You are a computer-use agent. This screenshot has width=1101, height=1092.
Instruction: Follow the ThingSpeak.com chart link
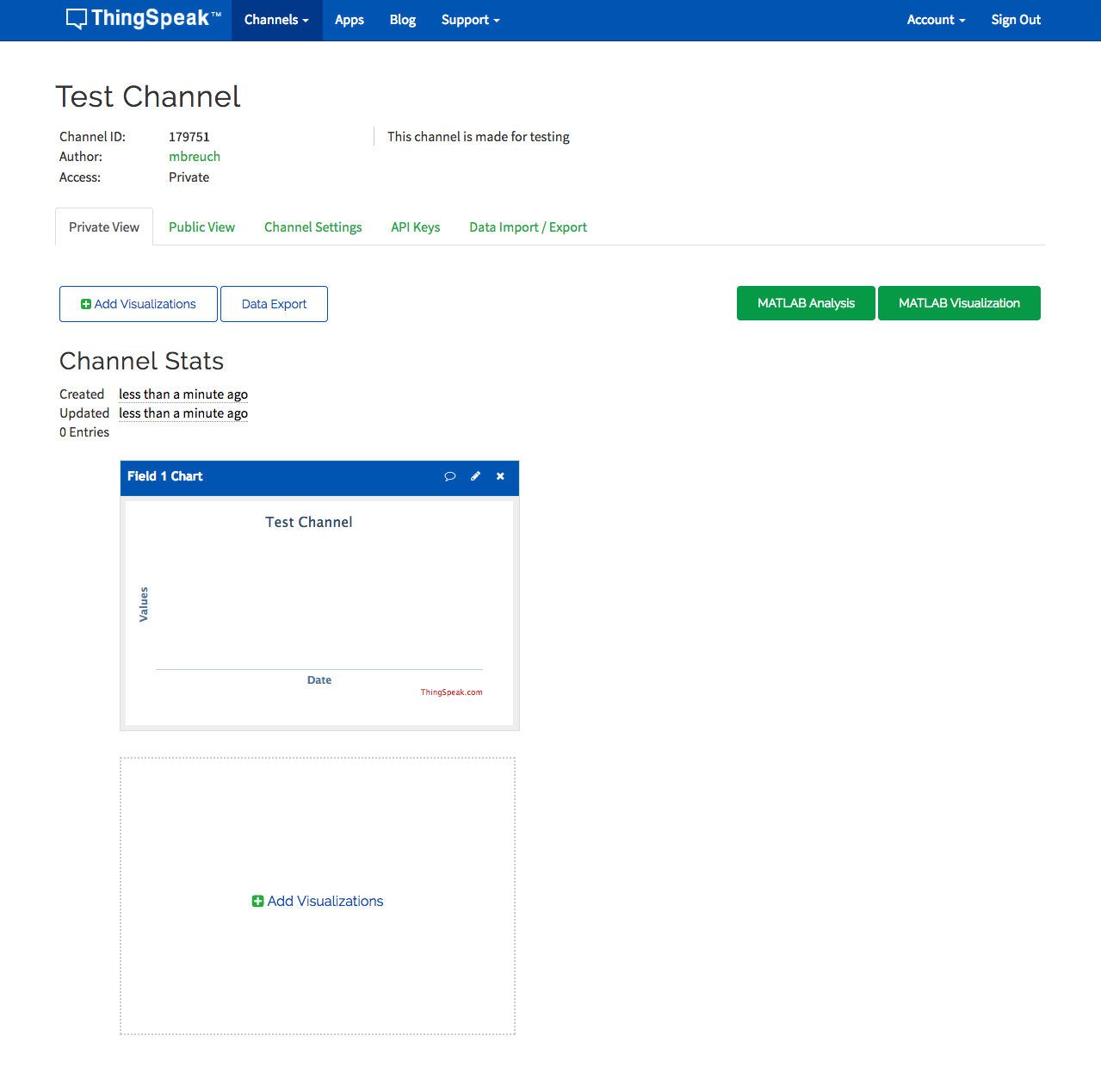tap(451, 692)
